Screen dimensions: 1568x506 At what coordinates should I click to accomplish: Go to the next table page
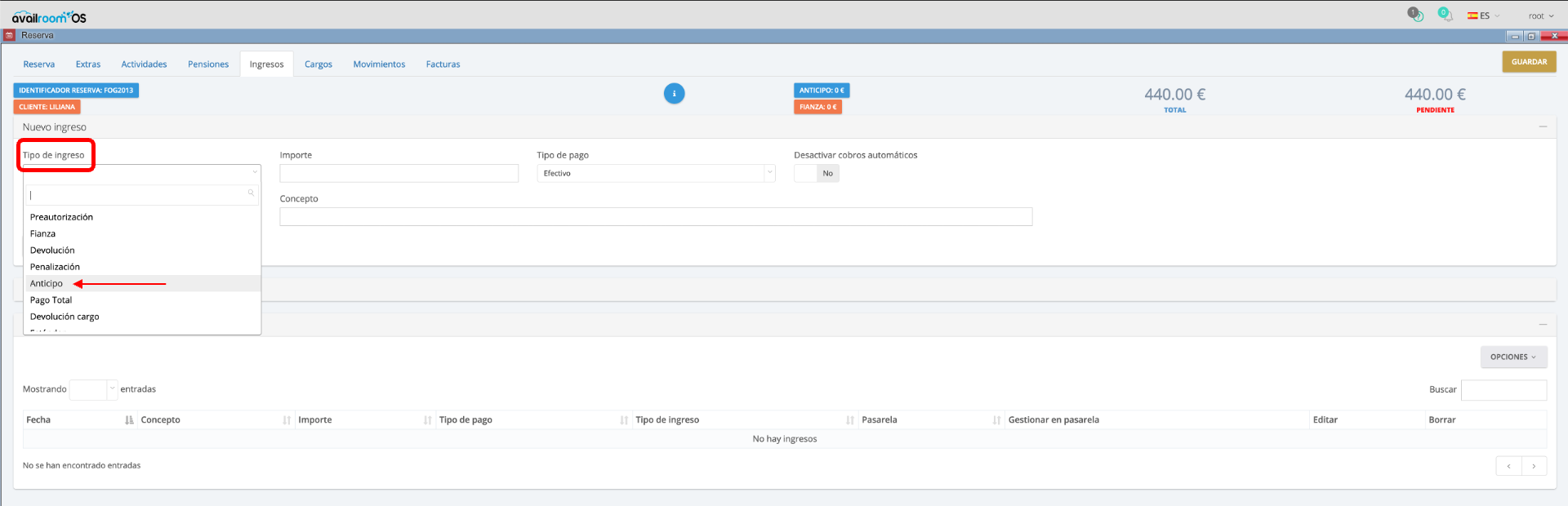coord(1534,466)
